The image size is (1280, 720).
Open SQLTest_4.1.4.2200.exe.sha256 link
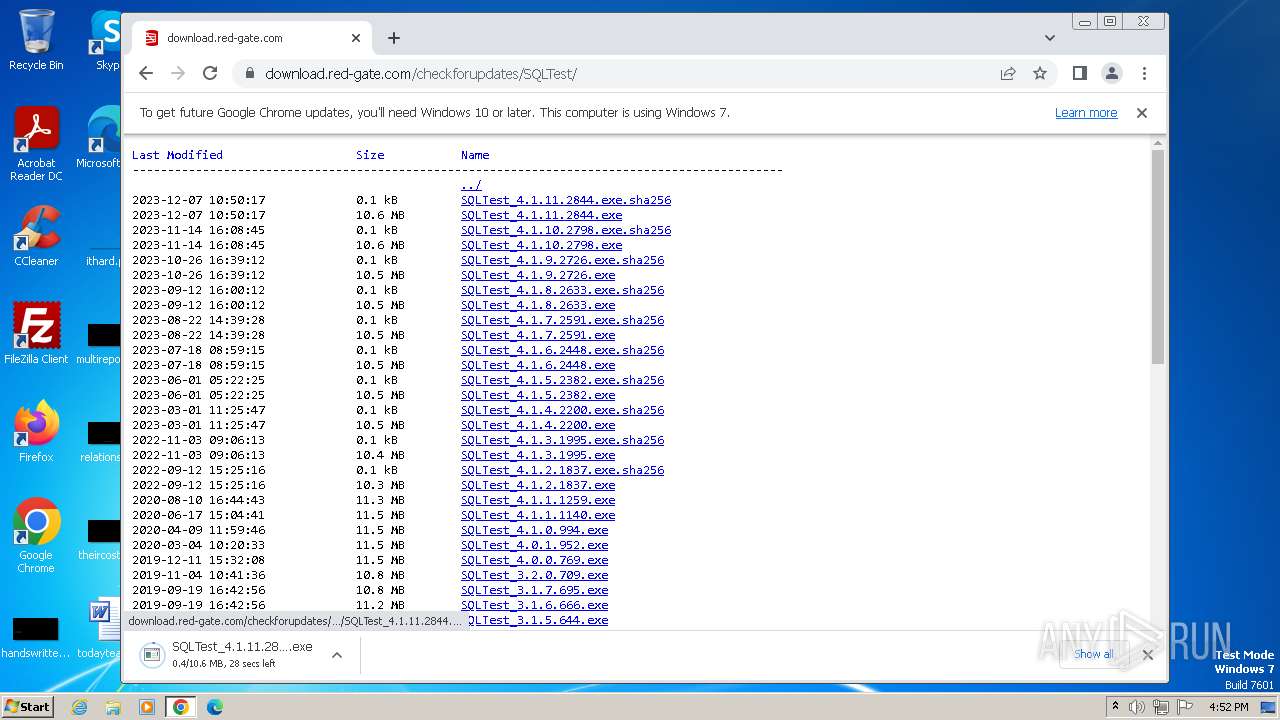562,410
